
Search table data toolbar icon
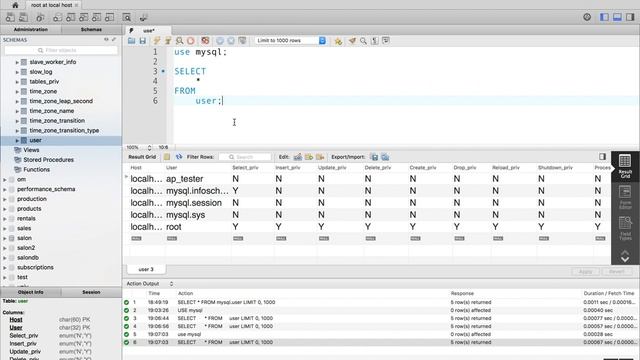(127, 18)
